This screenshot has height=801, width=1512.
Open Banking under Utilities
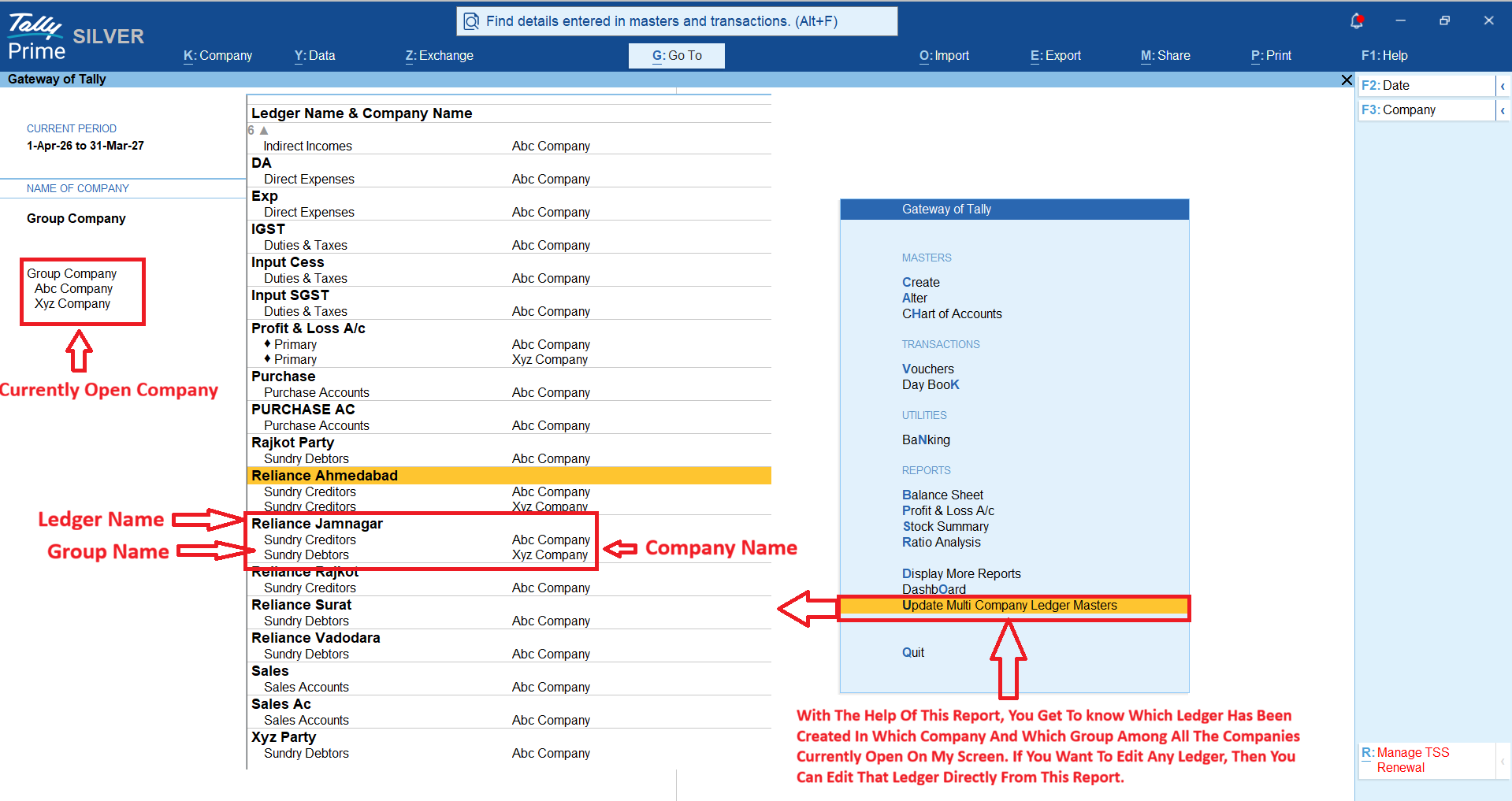(926, 439)
